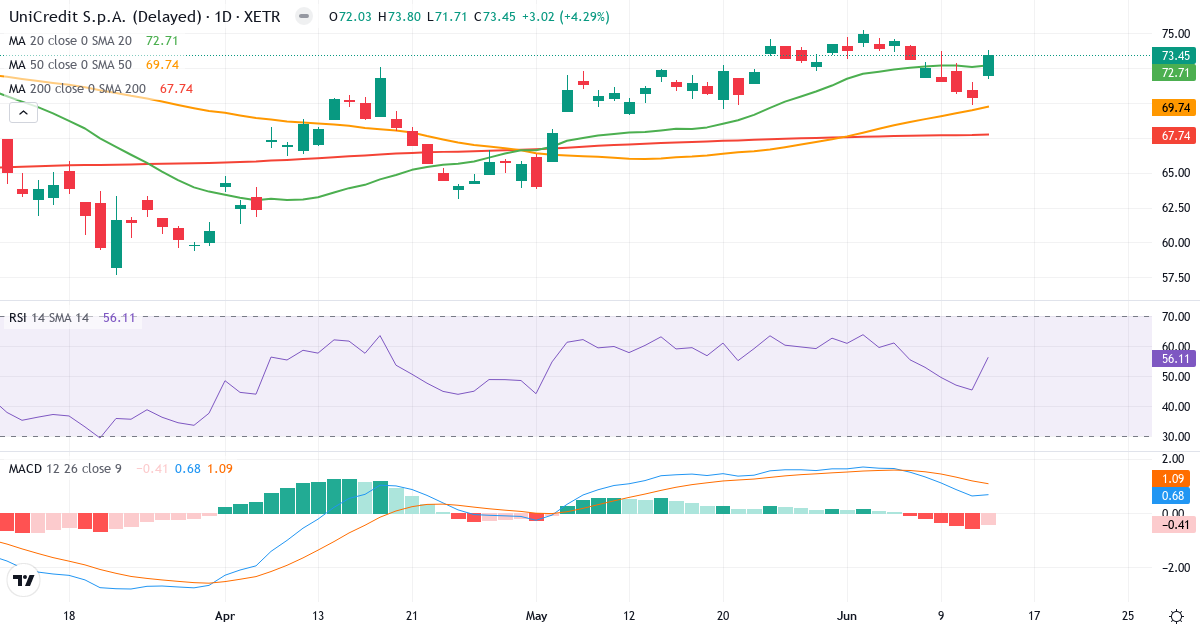Viewport: 1200px width, 630px height.
Task: Click the current price label 73.45
Action: tap(1173, 56)
